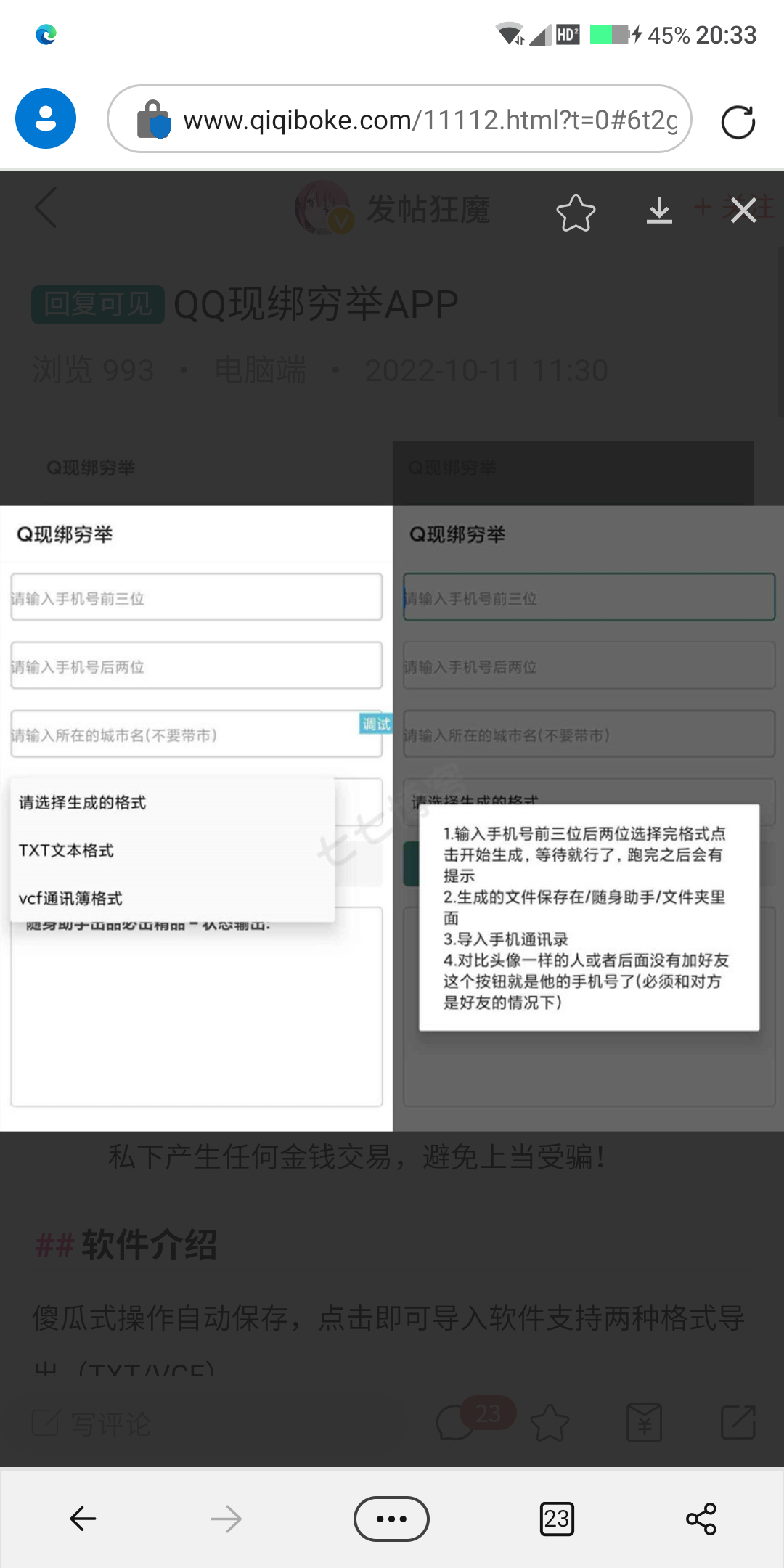Focus the left city name input field

click(196, 734)
